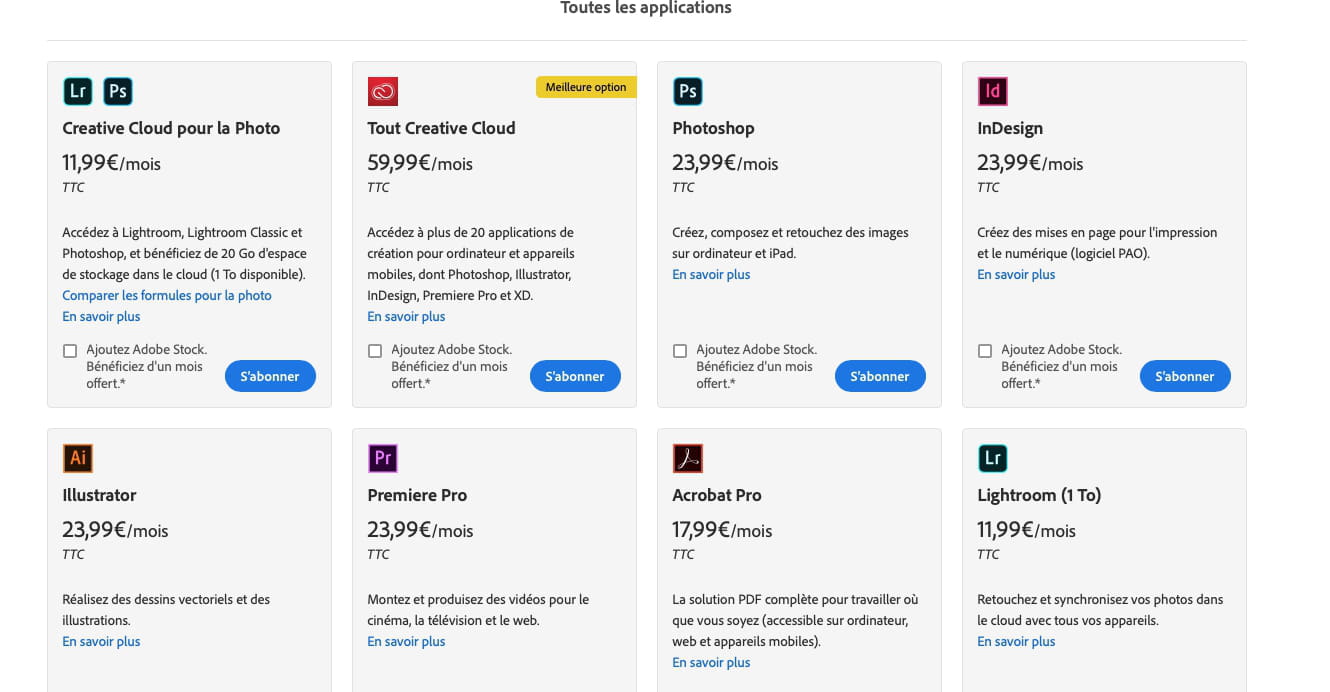Click the Photoshop icon in Creative Cloud Photo card

pyautogui.click(x=118, y=92)
